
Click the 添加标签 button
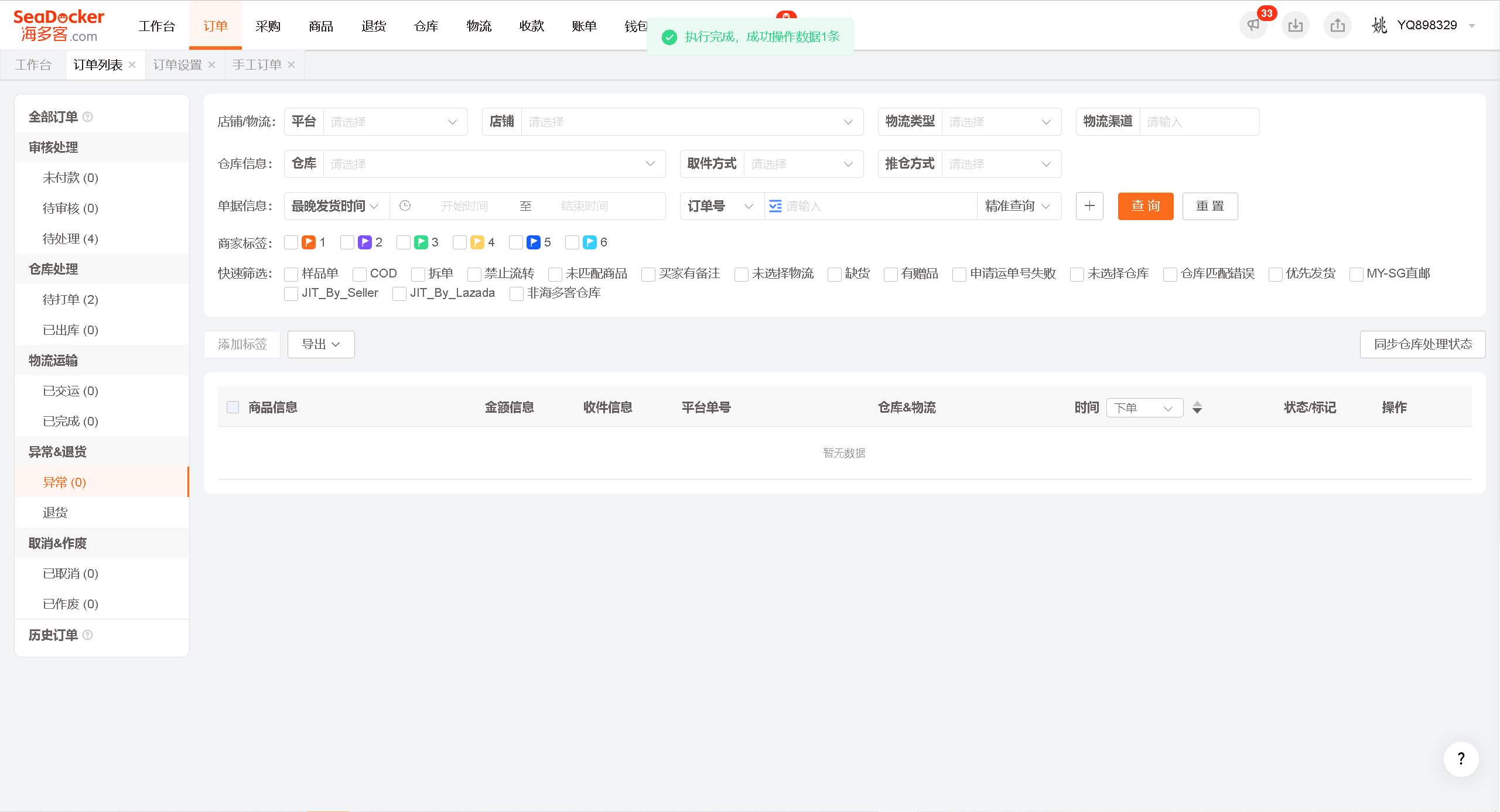242,344
